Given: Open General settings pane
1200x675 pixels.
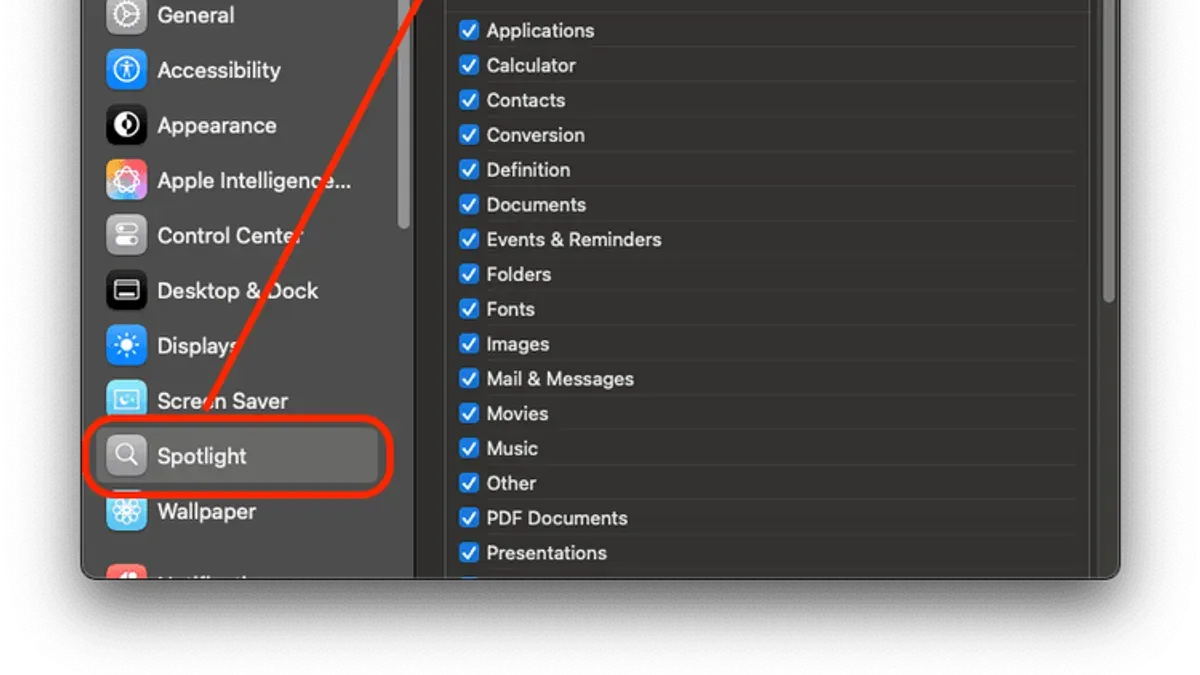Looking at the screenshot, I should pyautogui.click(x=196, y=15).
